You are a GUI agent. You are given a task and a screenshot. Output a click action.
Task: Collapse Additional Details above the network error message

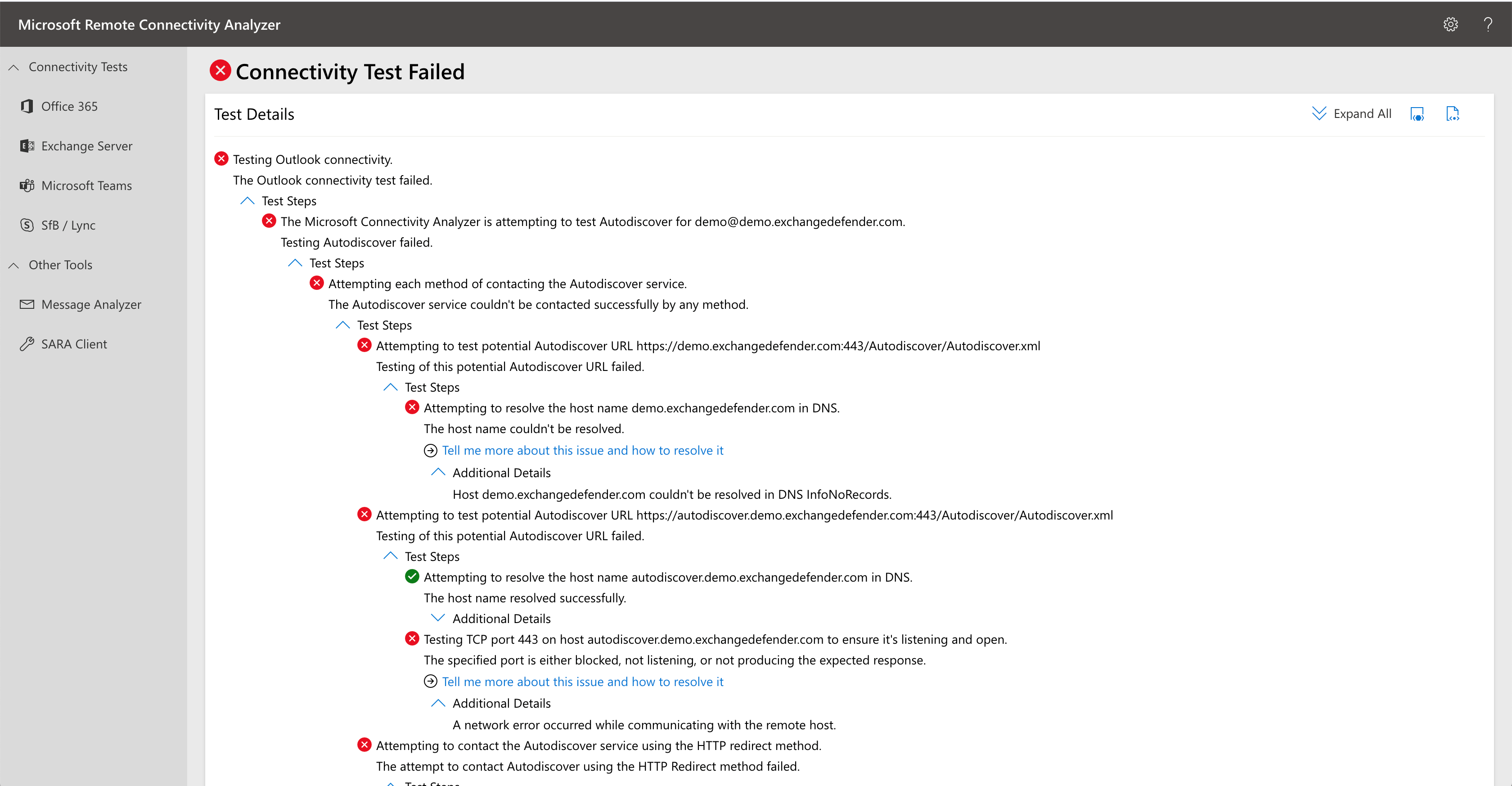pyautogui.click(x=438, y=703)
